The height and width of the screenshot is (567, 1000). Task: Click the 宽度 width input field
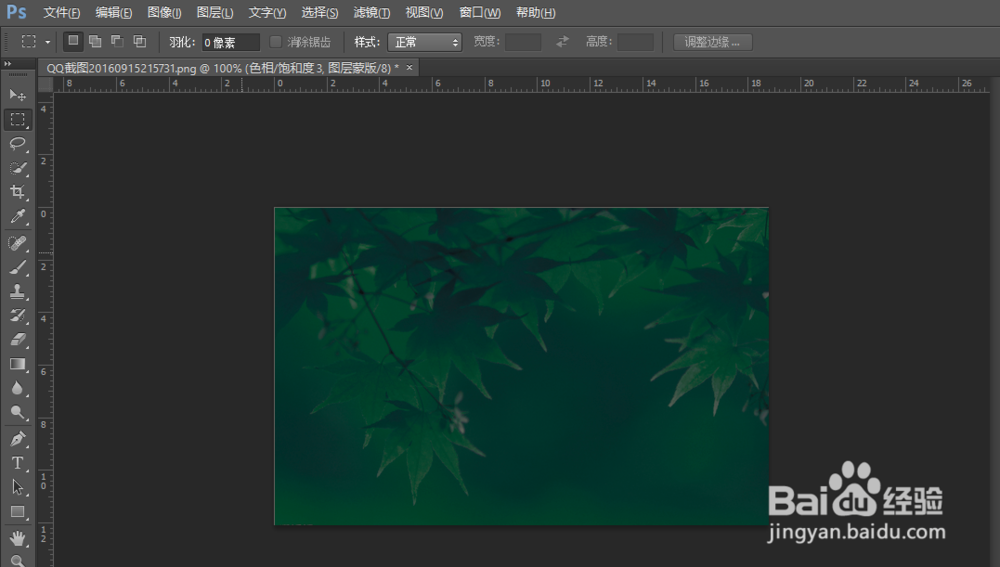coord(523,42)
